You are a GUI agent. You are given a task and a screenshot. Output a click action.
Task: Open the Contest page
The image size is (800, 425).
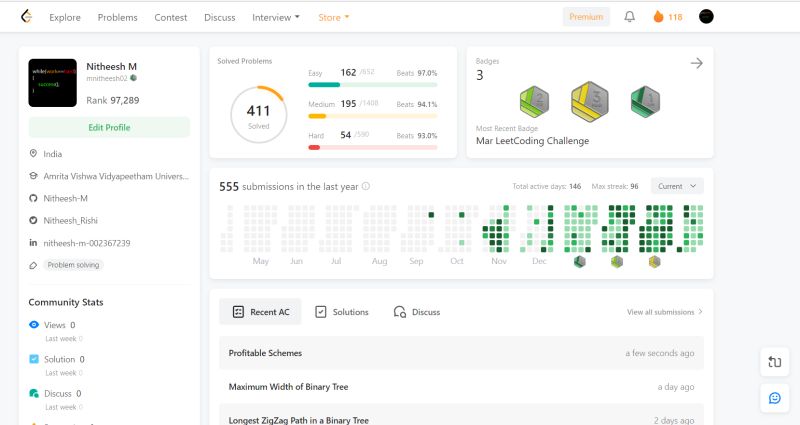(171, 17)
